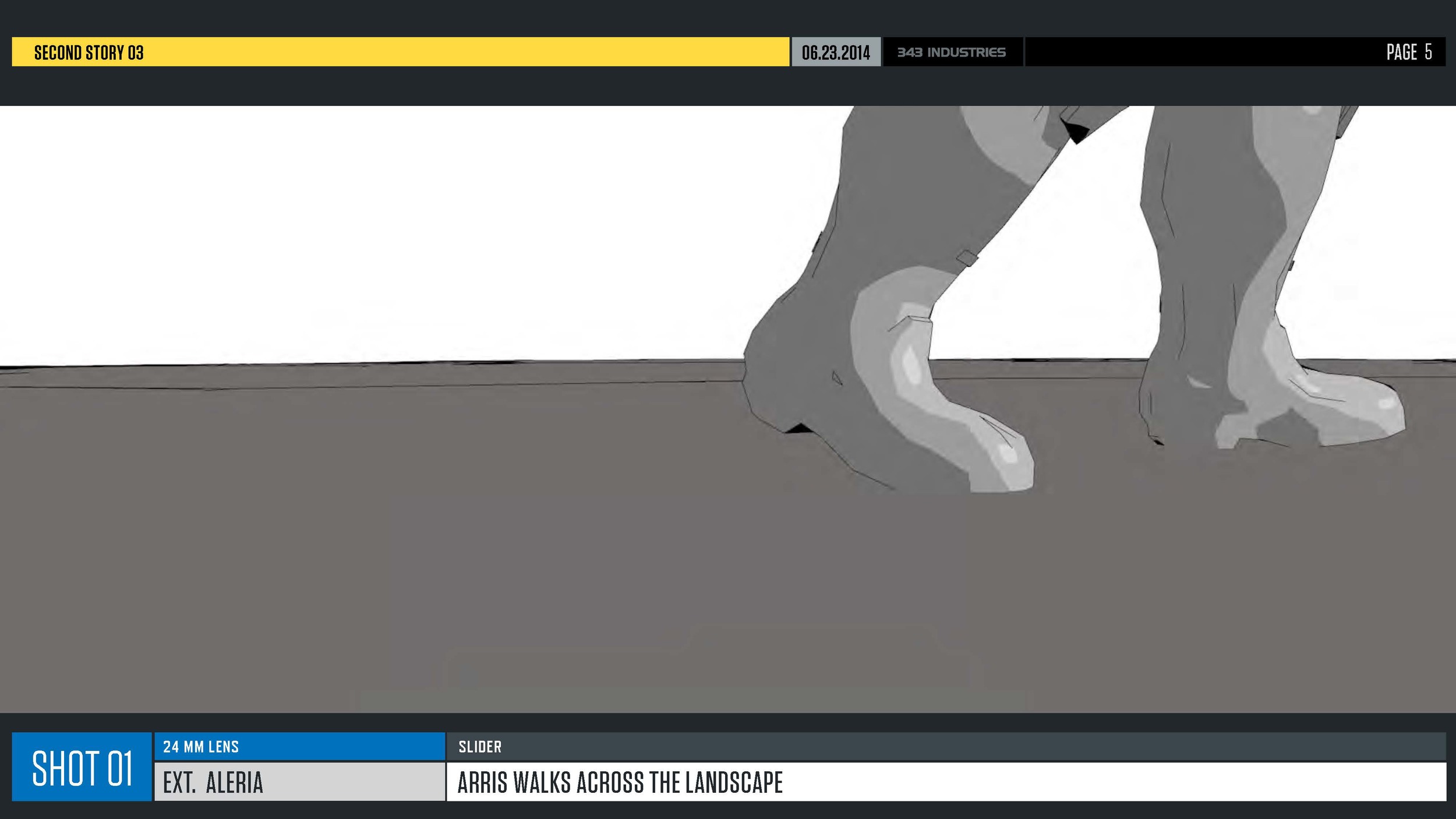This screenshot has height=819, width=1456.
Task: Click the 'PAGE 5' page number
Action: (1409, 52)
